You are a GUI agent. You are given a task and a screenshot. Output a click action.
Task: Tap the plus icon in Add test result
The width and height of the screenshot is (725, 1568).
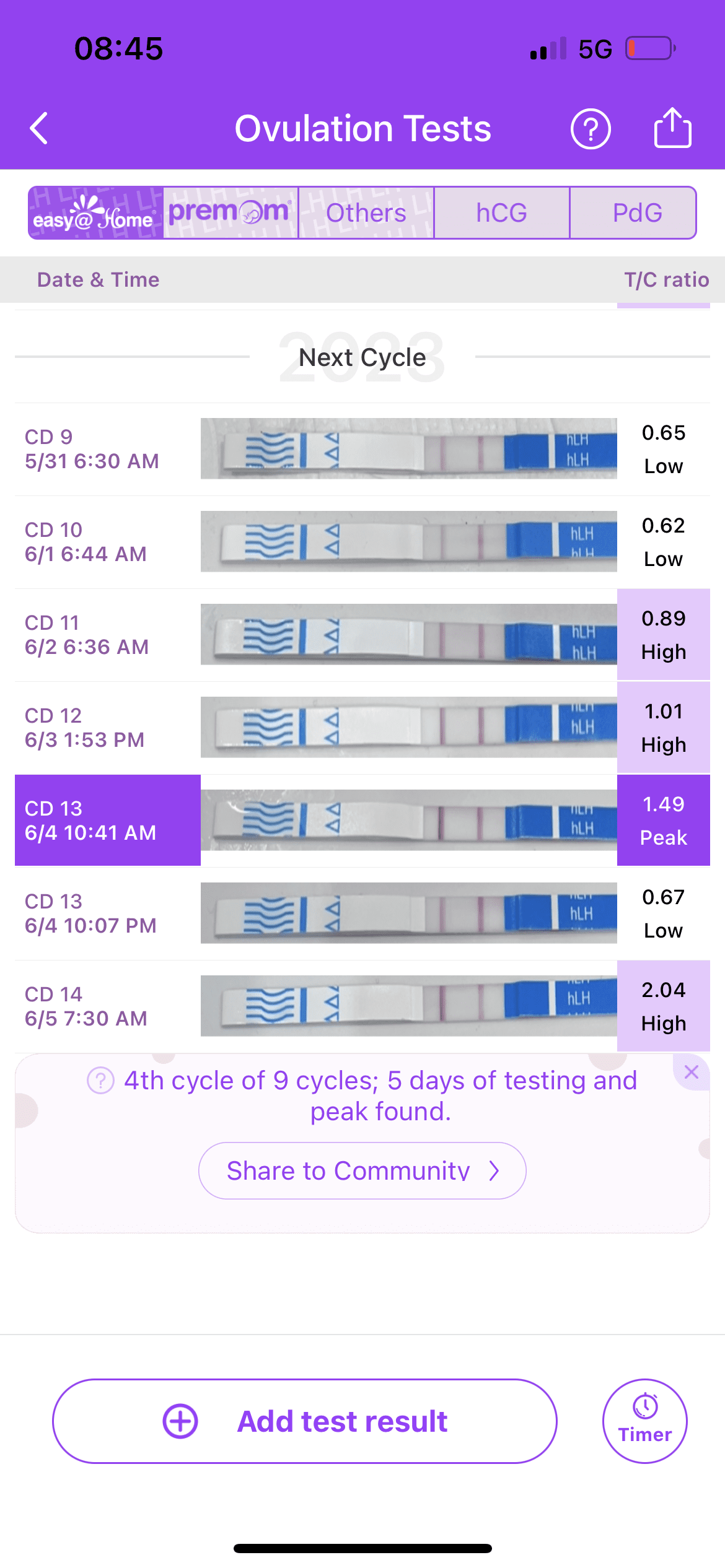[180, 1421]
